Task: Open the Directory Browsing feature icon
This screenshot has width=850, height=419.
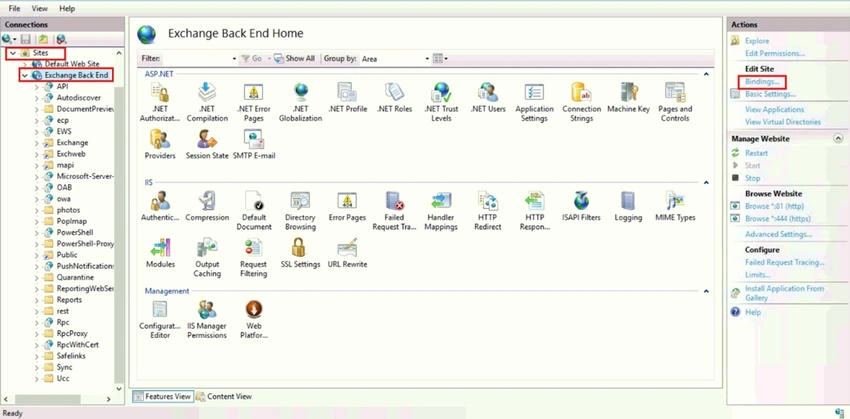Action: point(300,201)
